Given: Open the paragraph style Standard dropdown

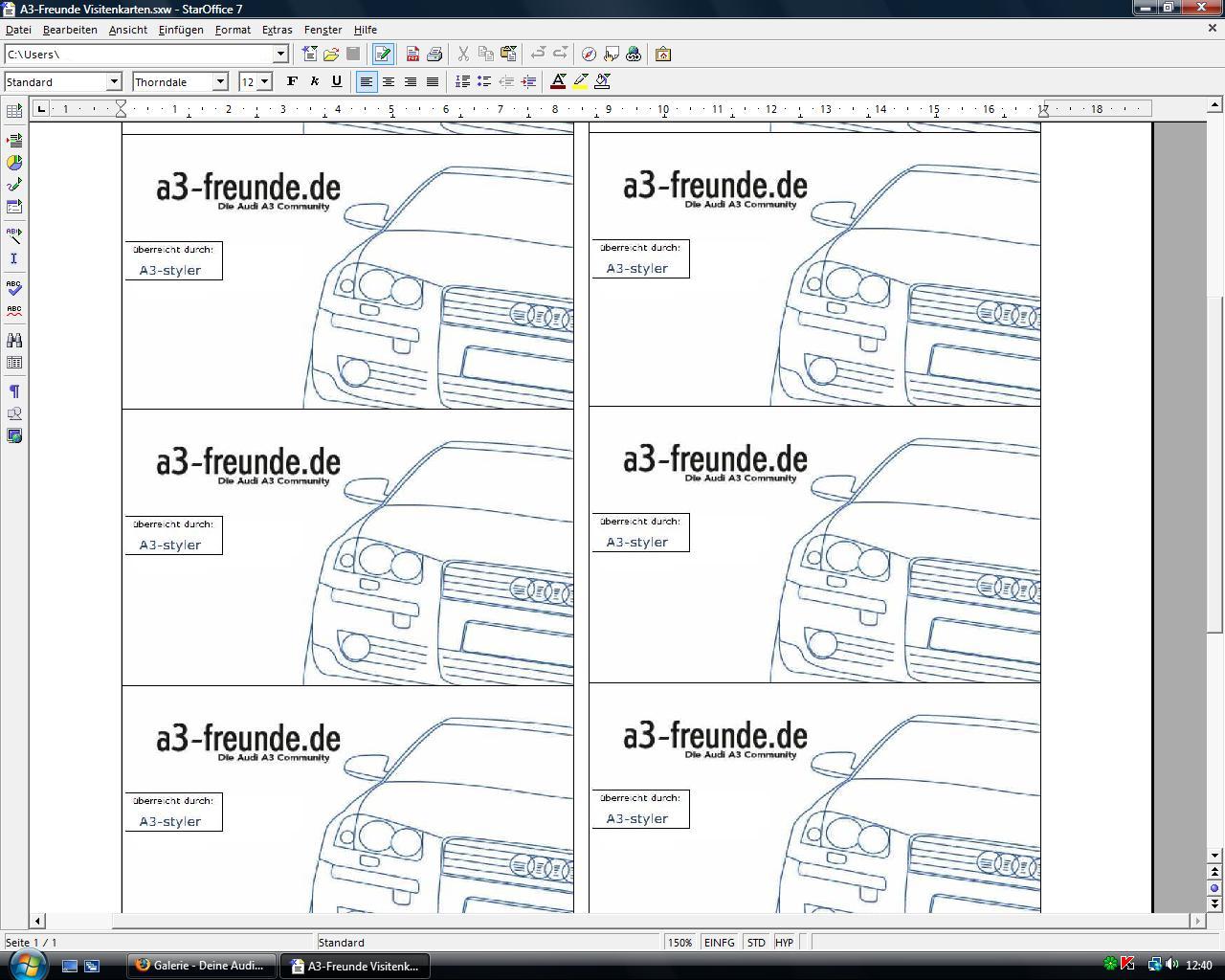Looking at the screenshot, I should click(114, 82).
